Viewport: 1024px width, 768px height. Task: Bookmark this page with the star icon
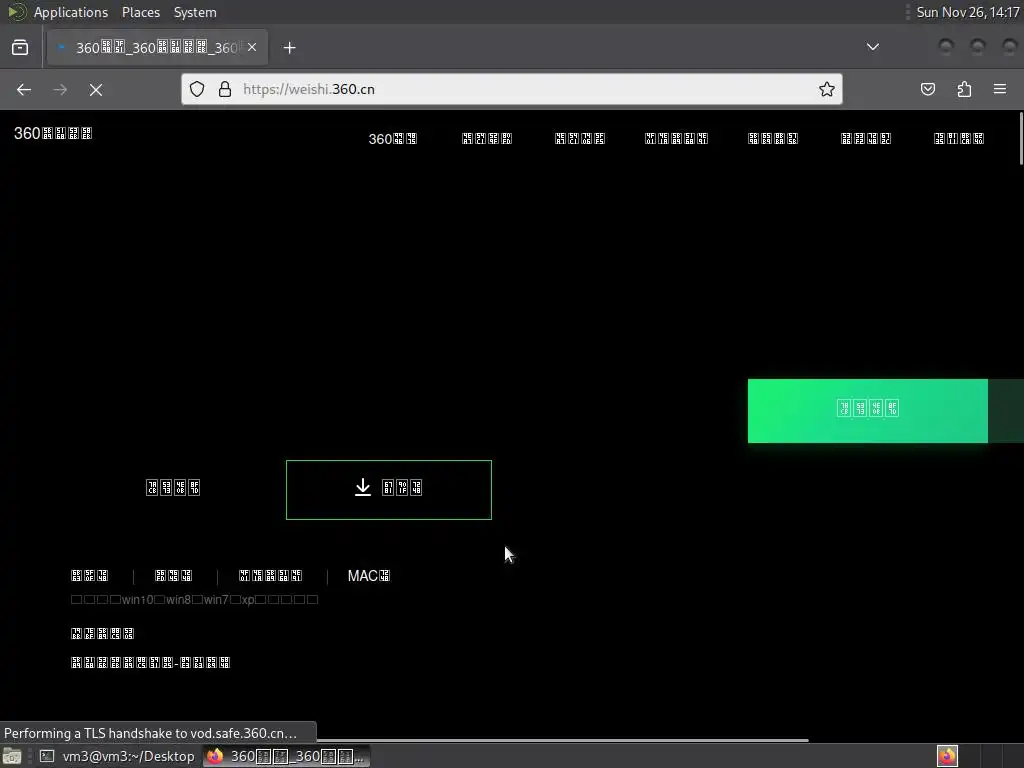tap(827, 89)
